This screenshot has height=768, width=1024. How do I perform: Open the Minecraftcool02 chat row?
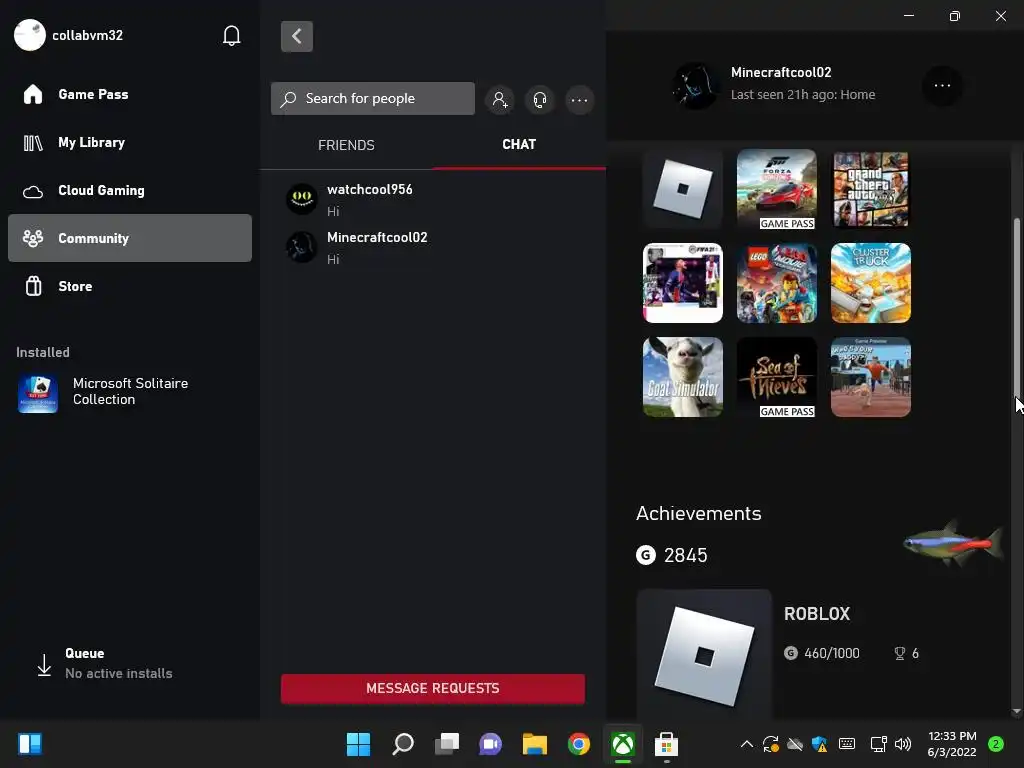coord(433,248)
